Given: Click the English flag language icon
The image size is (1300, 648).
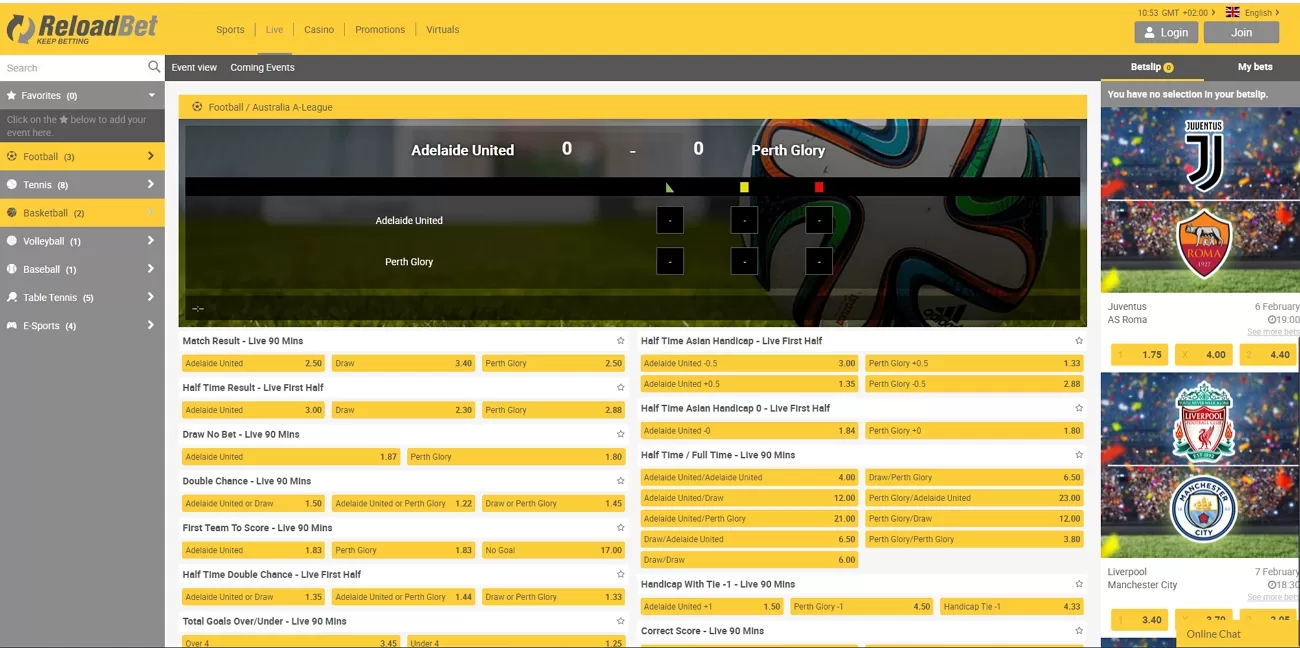Looking at the screenshot, I should [x=1232, y=12].
